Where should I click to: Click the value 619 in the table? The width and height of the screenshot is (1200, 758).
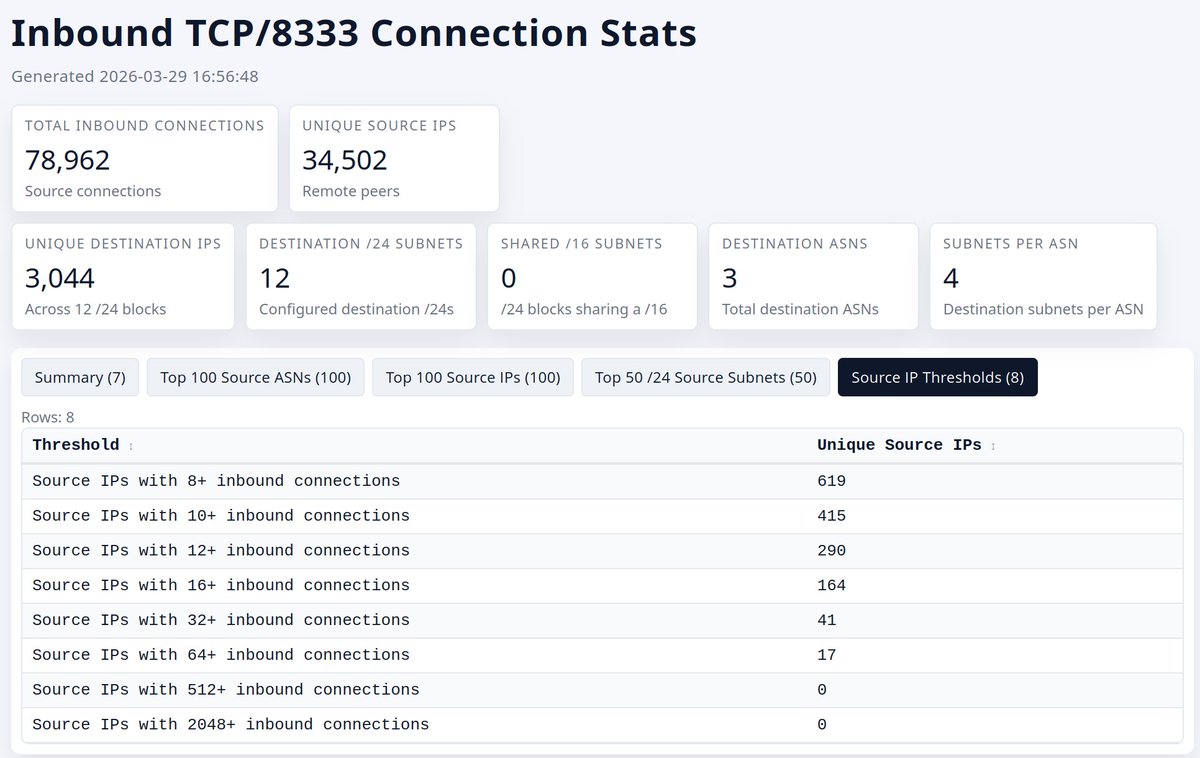831,481
